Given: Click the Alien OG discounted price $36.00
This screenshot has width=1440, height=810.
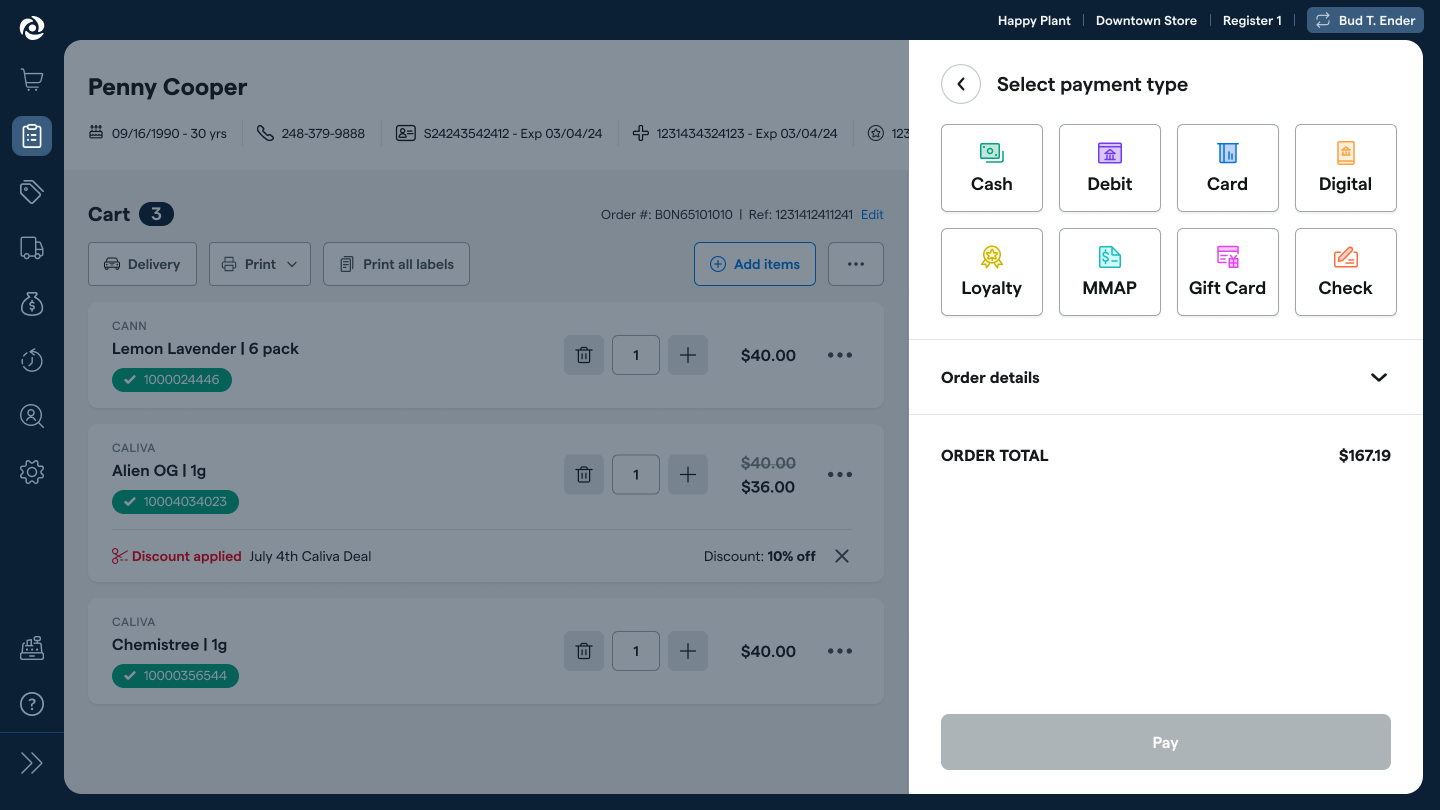Looking at the screenshot, I should [x=768, y=487].
